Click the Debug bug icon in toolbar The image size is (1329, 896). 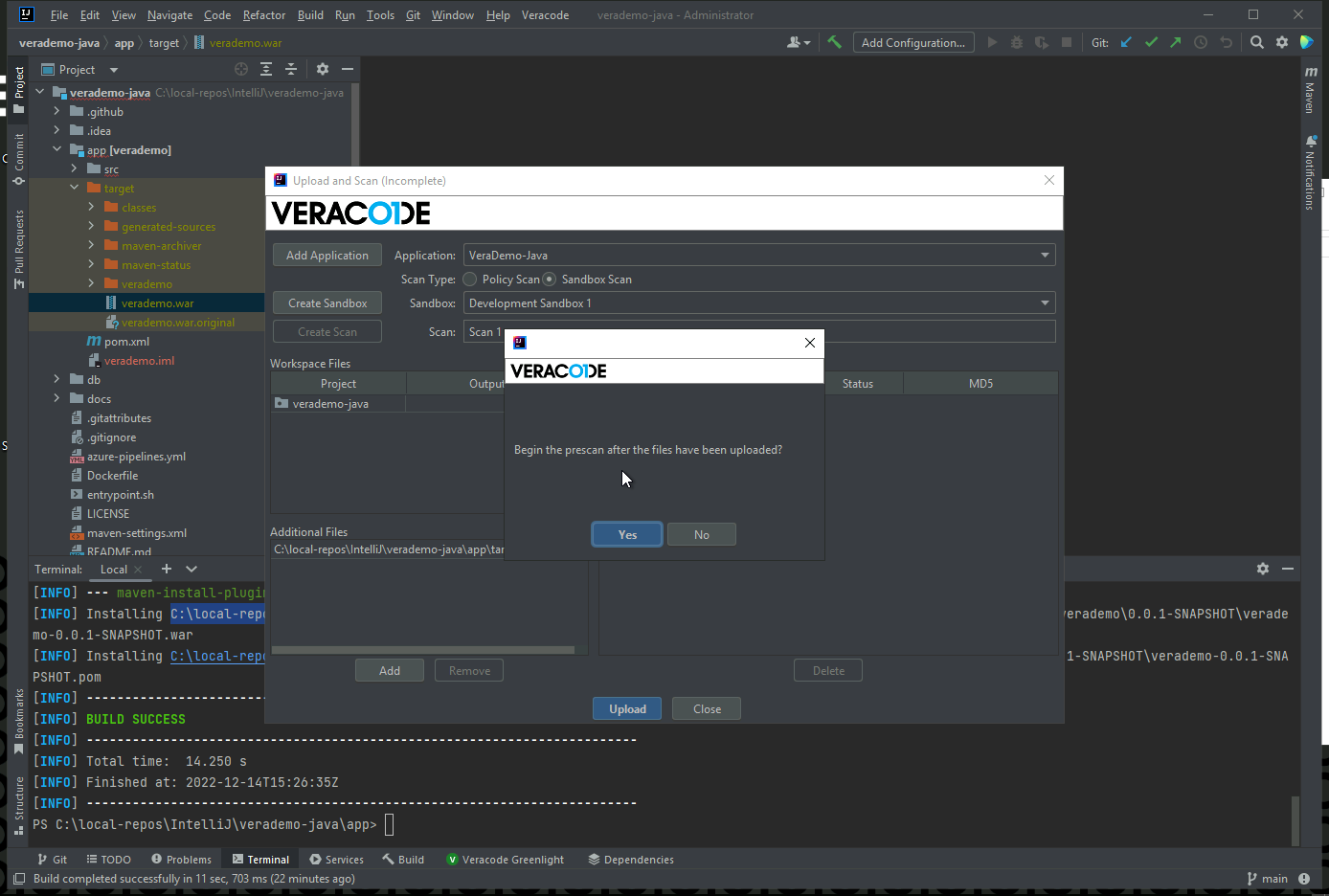click(1017, 42)
